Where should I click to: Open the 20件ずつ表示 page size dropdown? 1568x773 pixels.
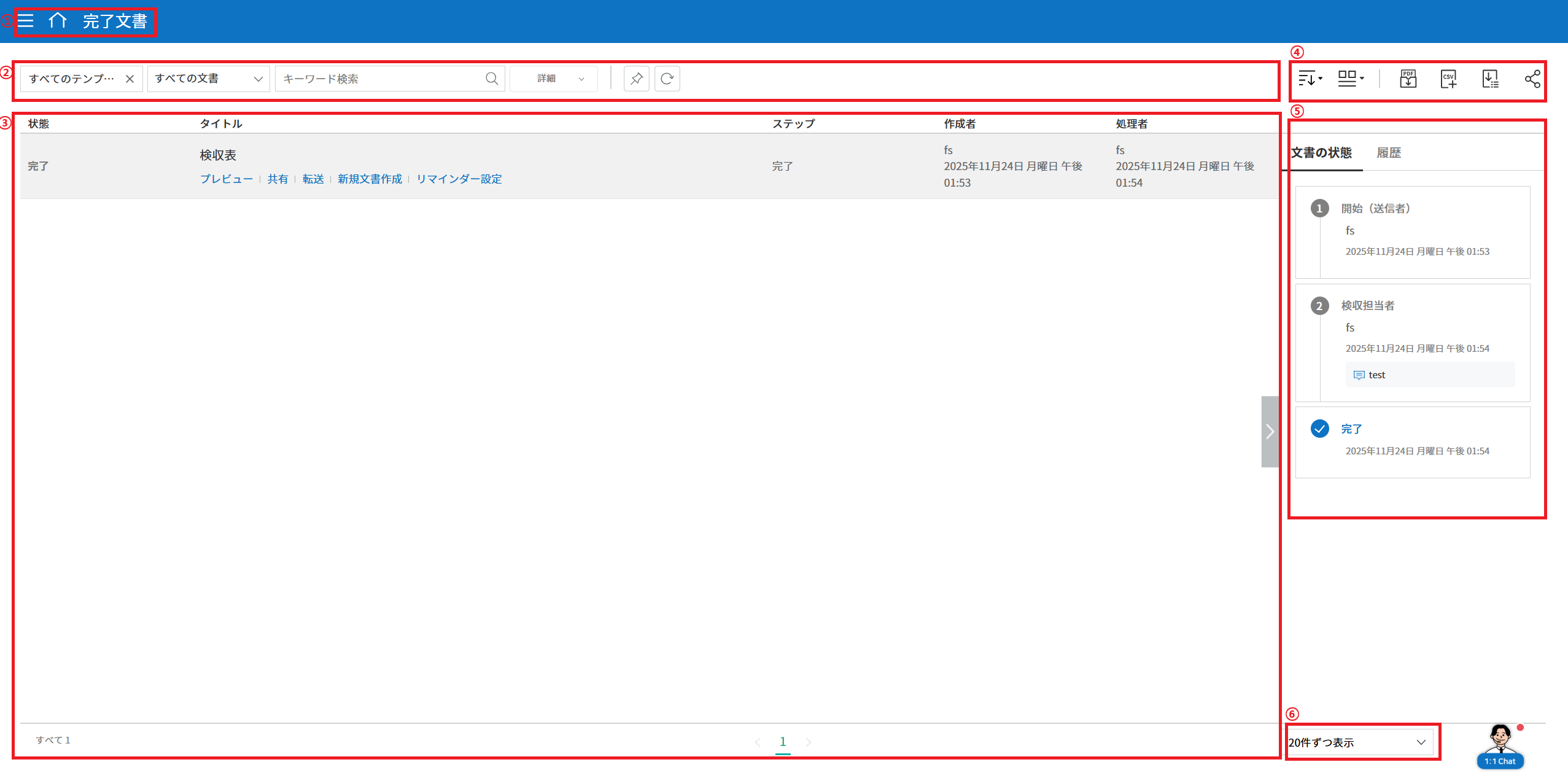[x=1360, y=742]
